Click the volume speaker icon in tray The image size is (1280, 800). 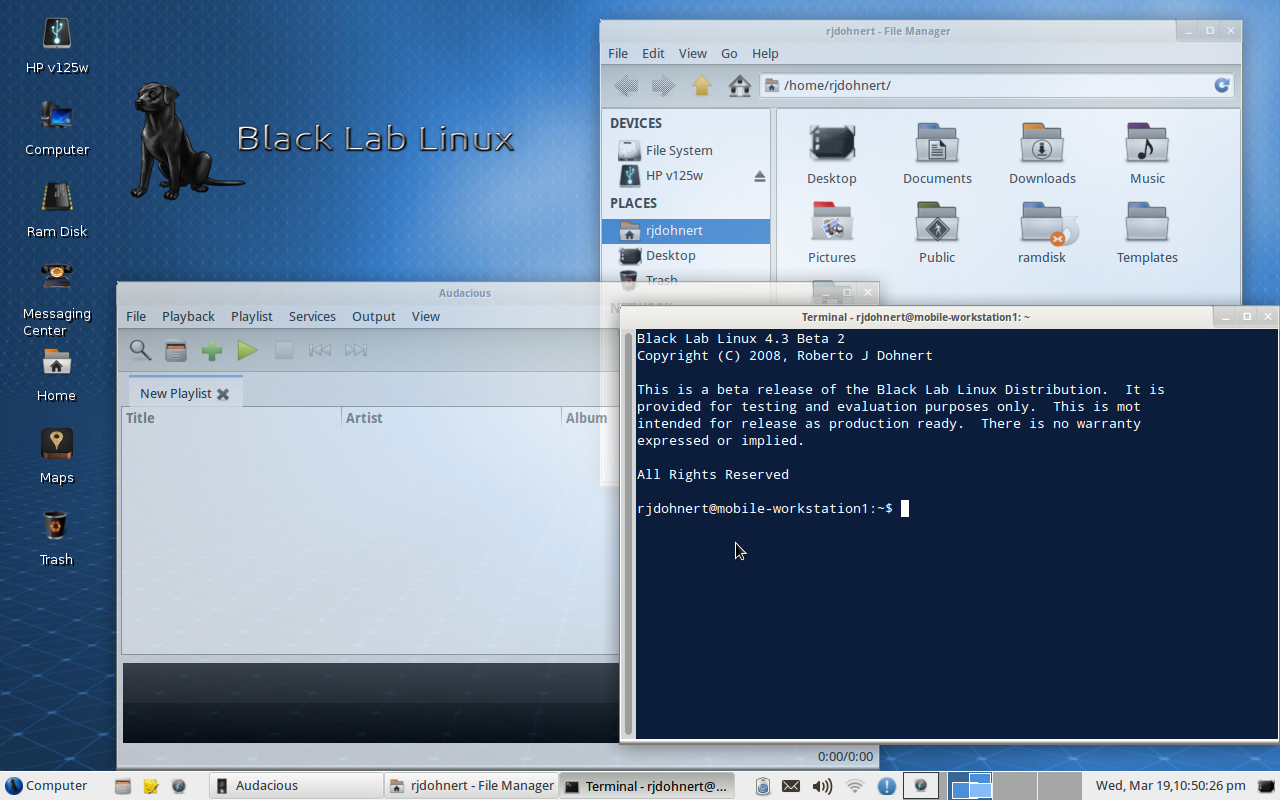click(x=822, y=786)
